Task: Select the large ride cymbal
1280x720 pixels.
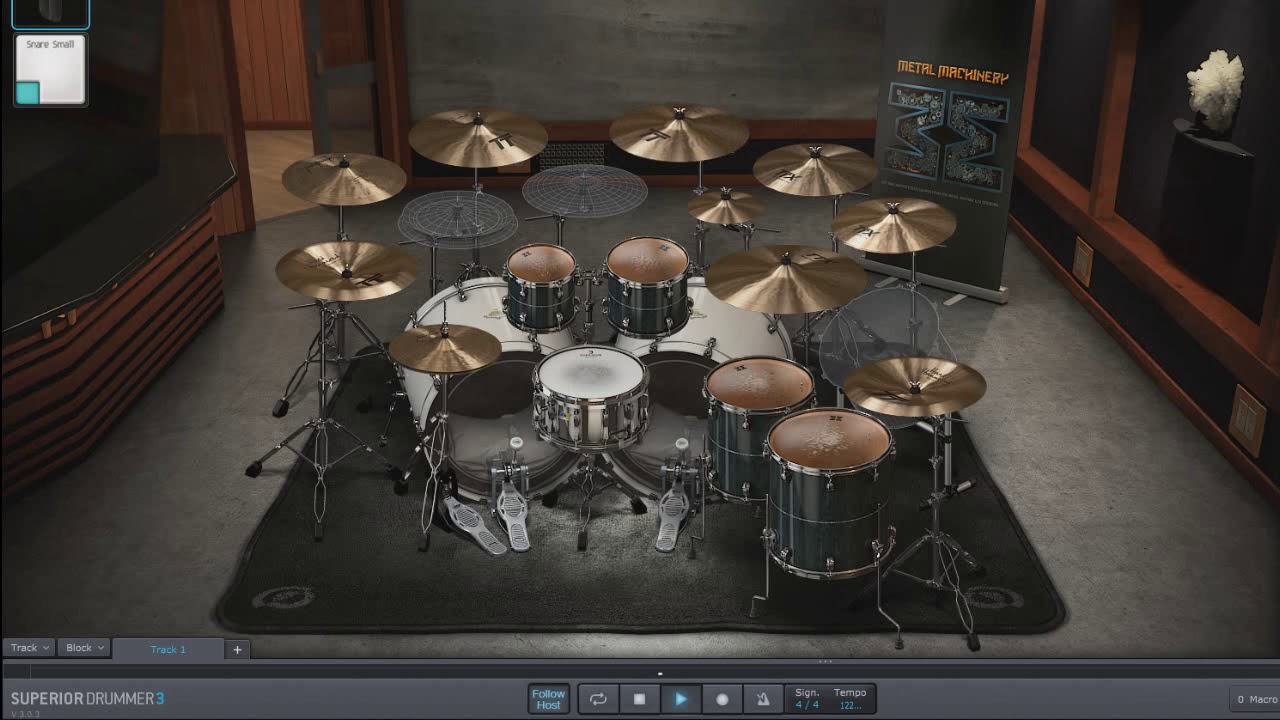Action: click(786, 278)
